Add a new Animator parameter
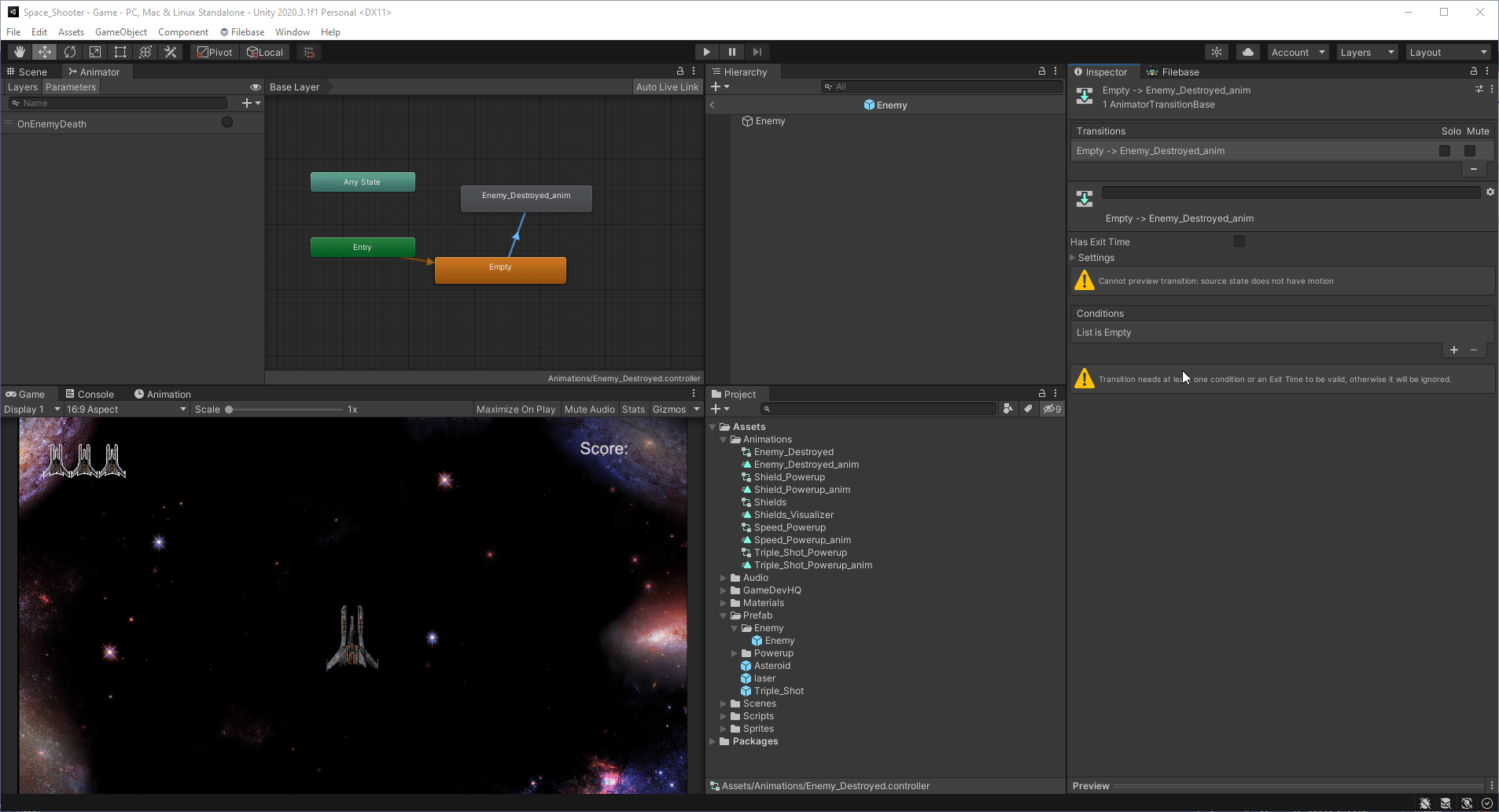The image size is (1499, 812). (251, 103)
